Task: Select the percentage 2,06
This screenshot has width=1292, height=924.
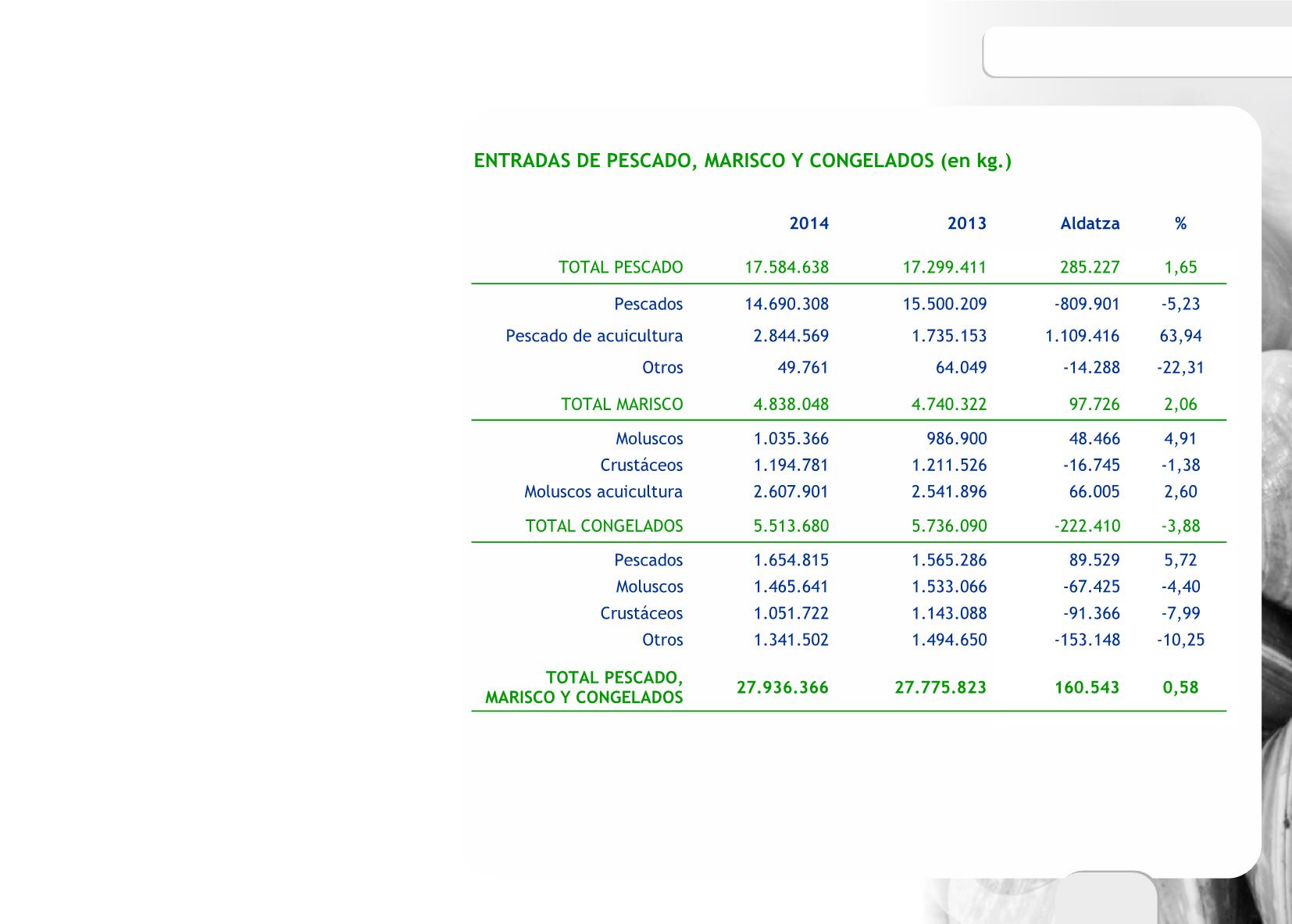Action: 1180,405
